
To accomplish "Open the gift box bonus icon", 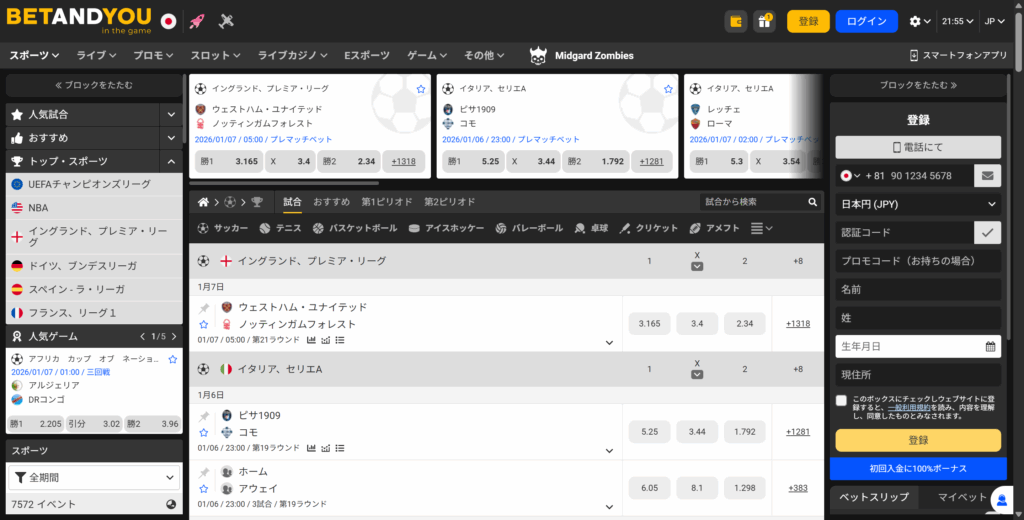I will pyautogui.click(x=764, y=22).
